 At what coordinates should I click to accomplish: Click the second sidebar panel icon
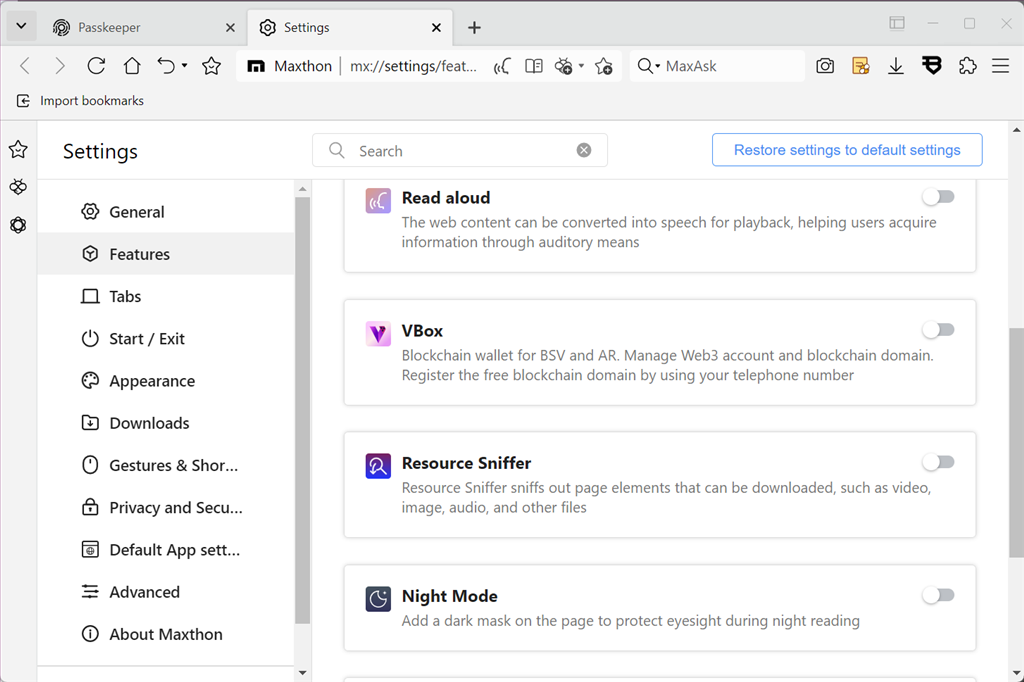coord(18,187)
